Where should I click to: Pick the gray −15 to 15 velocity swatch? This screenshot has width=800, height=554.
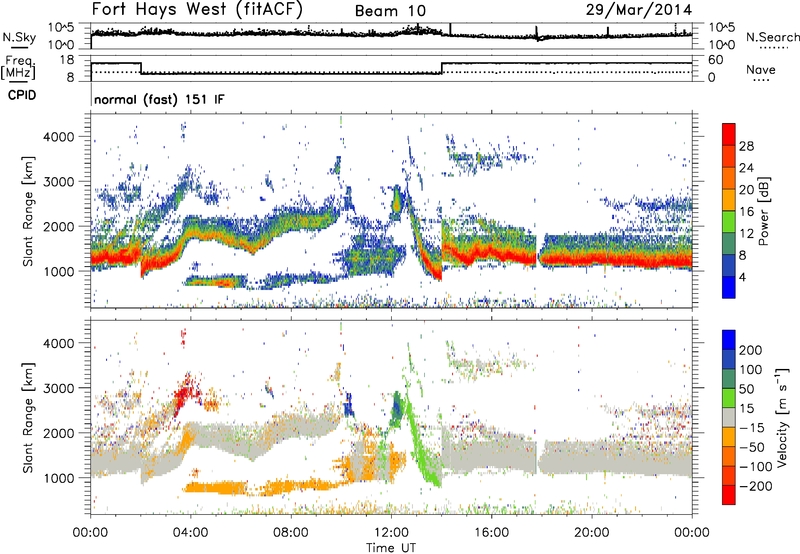[729, 417]
